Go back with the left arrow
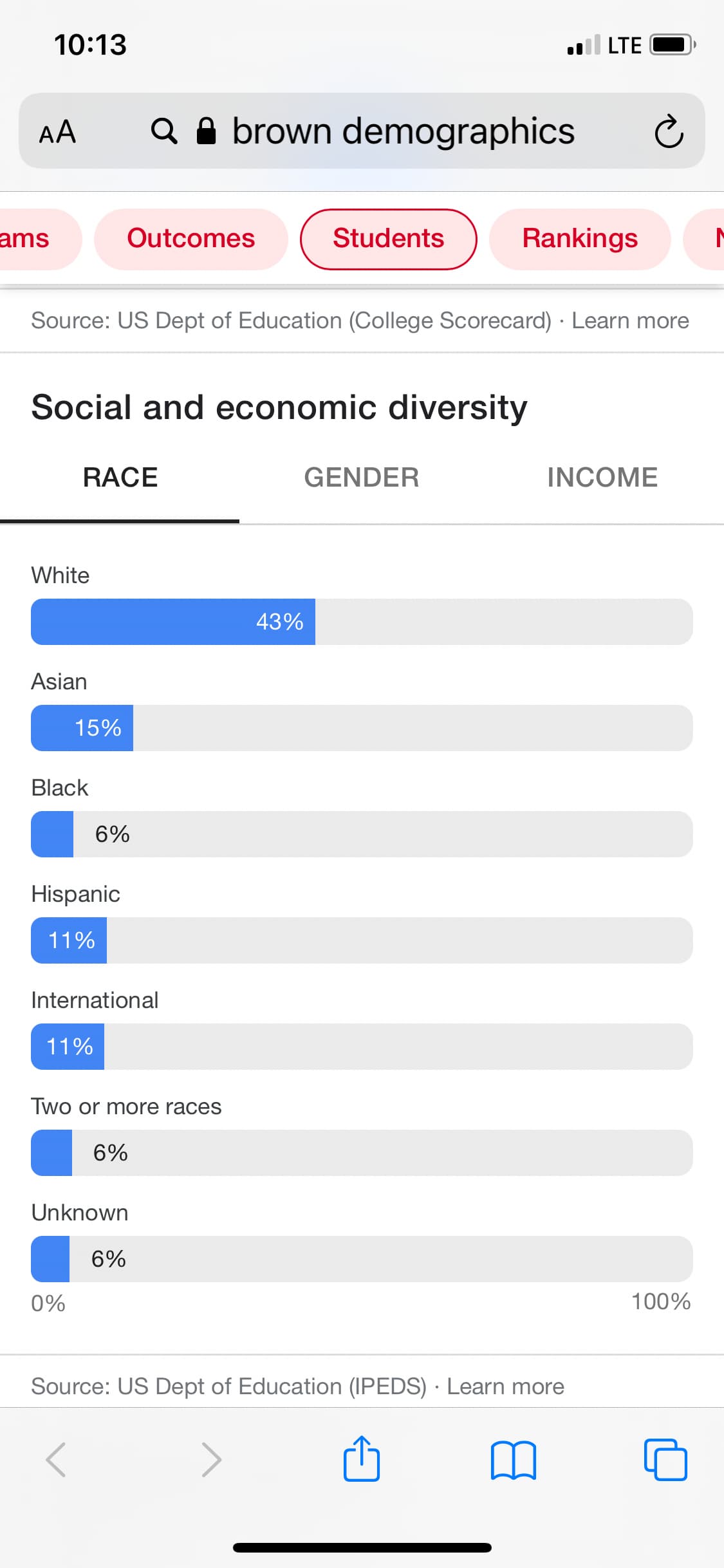The image size is (724, 1568). pyautogui.click(x=56, y=1459)
